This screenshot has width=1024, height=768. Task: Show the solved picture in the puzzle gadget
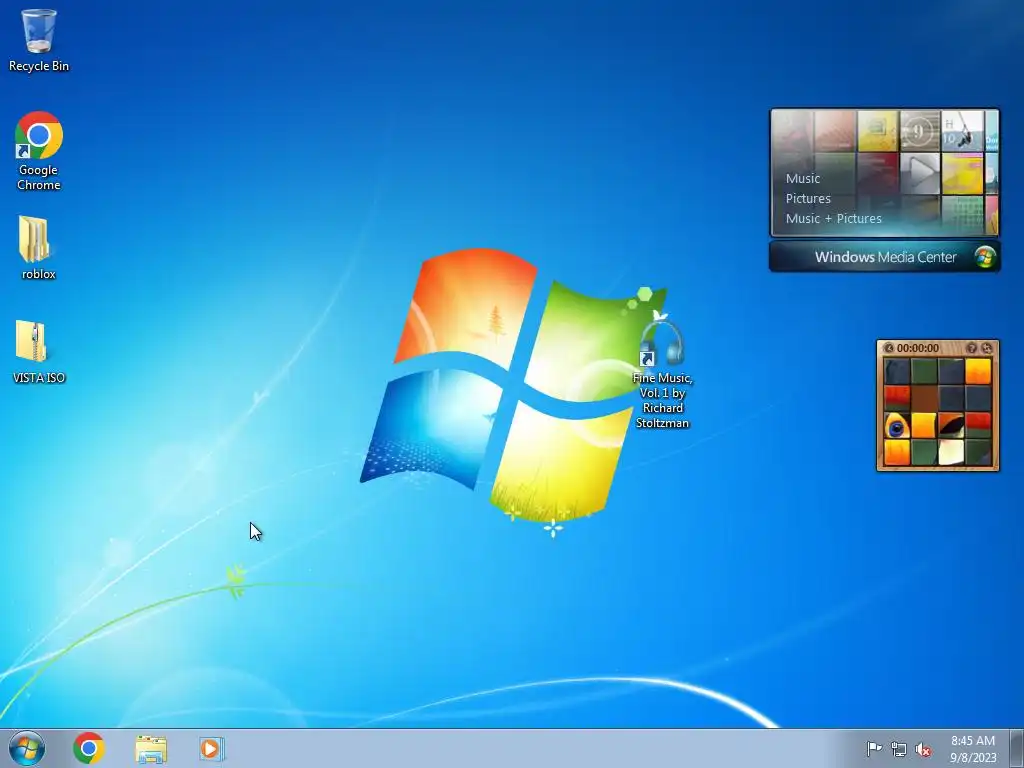(971, 348)
